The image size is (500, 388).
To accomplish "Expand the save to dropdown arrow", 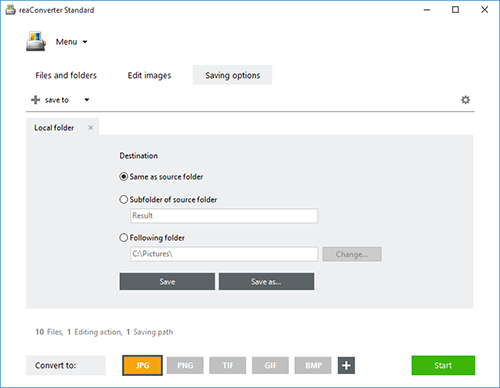I will pos(87,100).
